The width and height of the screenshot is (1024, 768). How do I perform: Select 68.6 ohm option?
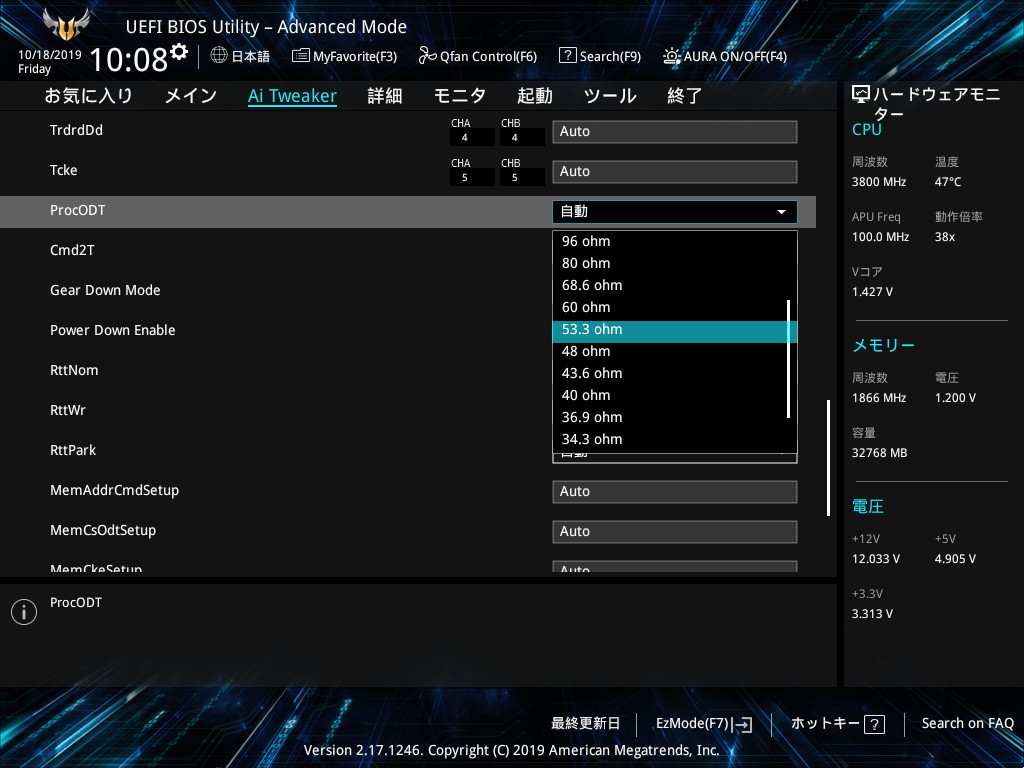pos(670,285)
